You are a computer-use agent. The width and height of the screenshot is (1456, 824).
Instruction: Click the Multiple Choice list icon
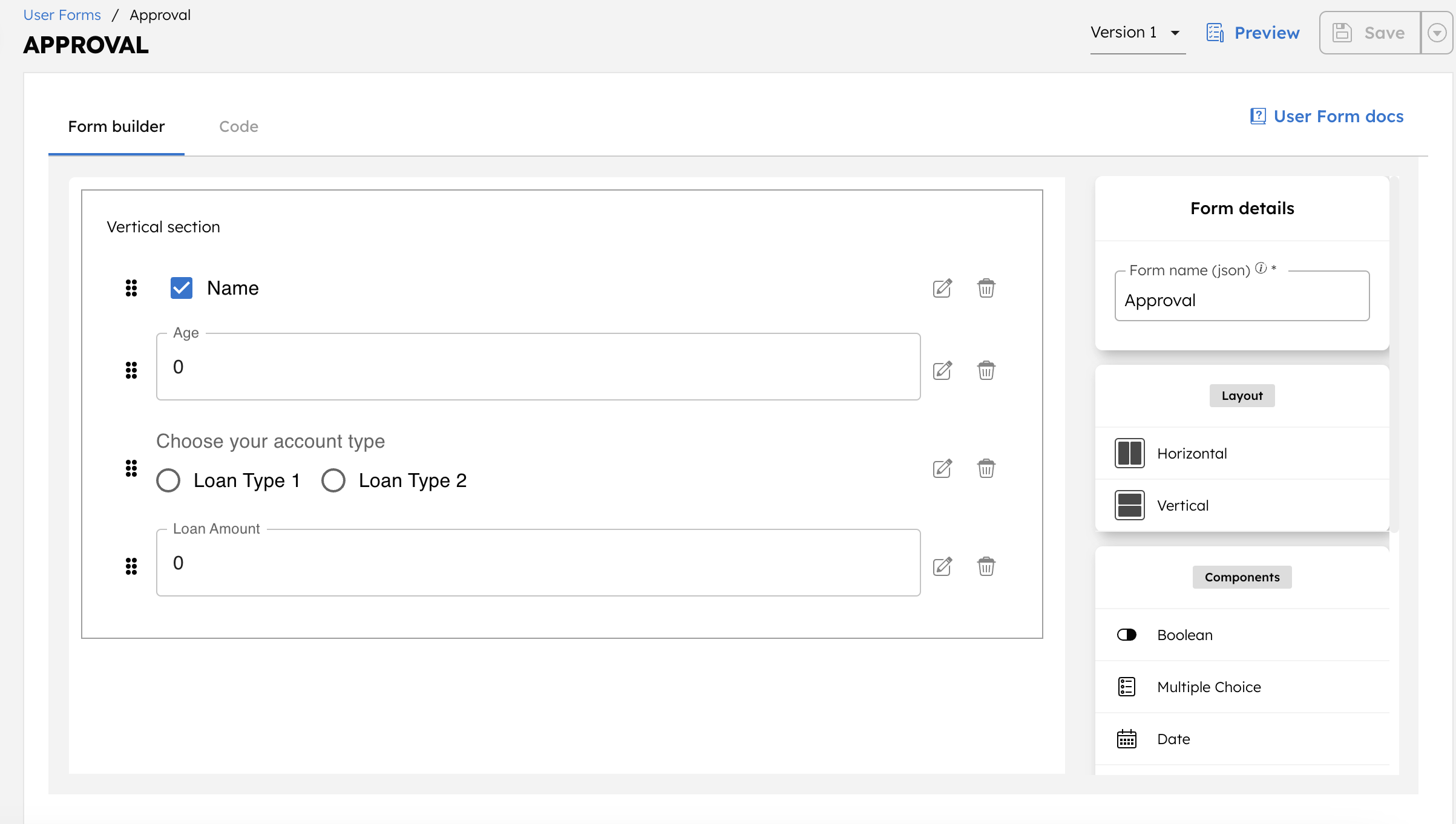(x=1127, y=687)
